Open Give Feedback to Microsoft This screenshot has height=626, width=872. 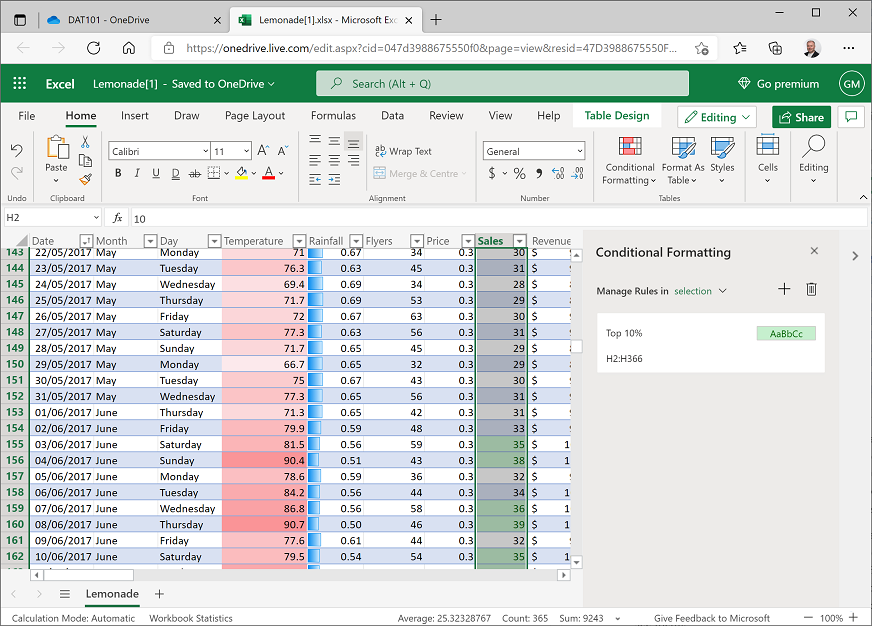tap(712, 618)
